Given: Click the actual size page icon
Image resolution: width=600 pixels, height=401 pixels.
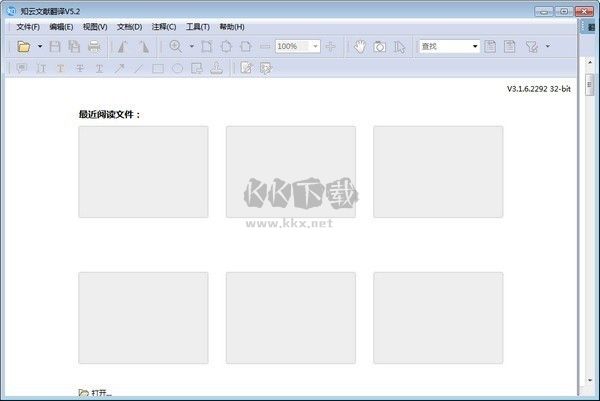Looking at the screenshot, I should [207, 47].
